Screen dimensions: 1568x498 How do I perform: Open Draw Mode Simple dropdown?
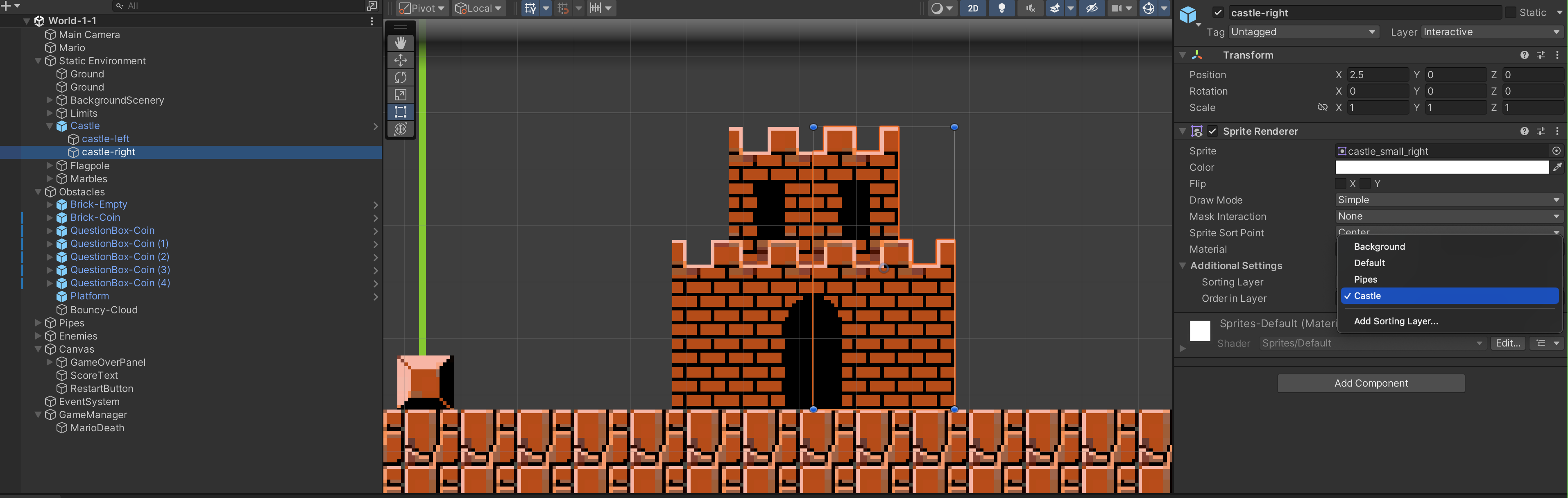(x=1449, y=200)
